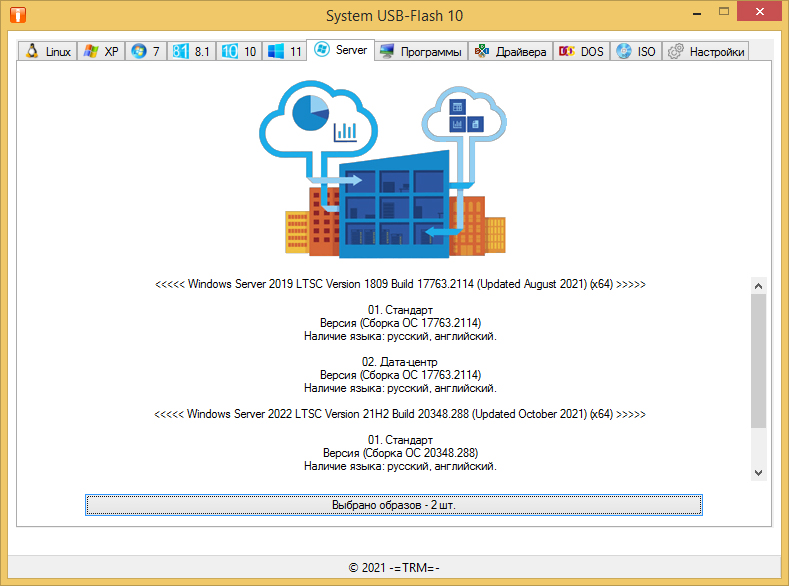This screenshot has height=586, width=789.
Task: Click the ISO disc icon
Action: pos(624,51)
